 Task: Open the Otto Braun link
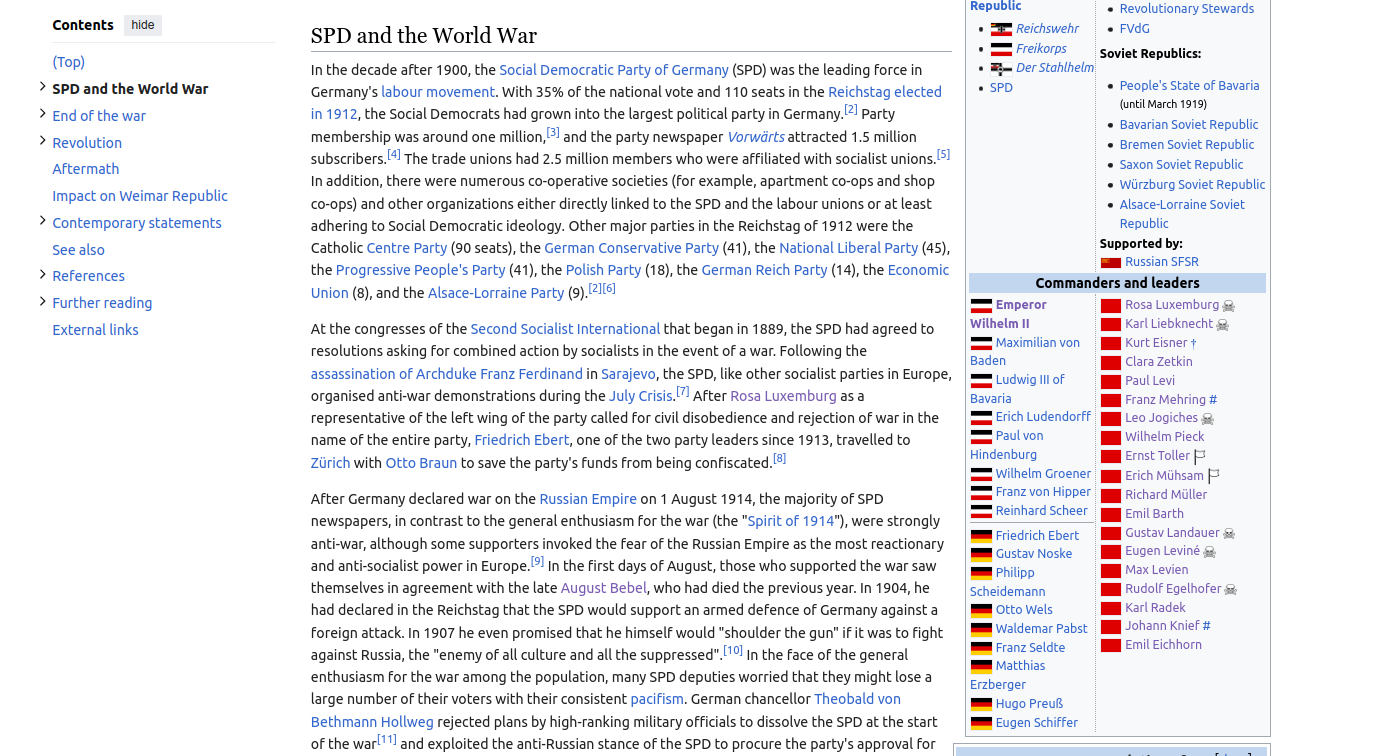[421, 463]
